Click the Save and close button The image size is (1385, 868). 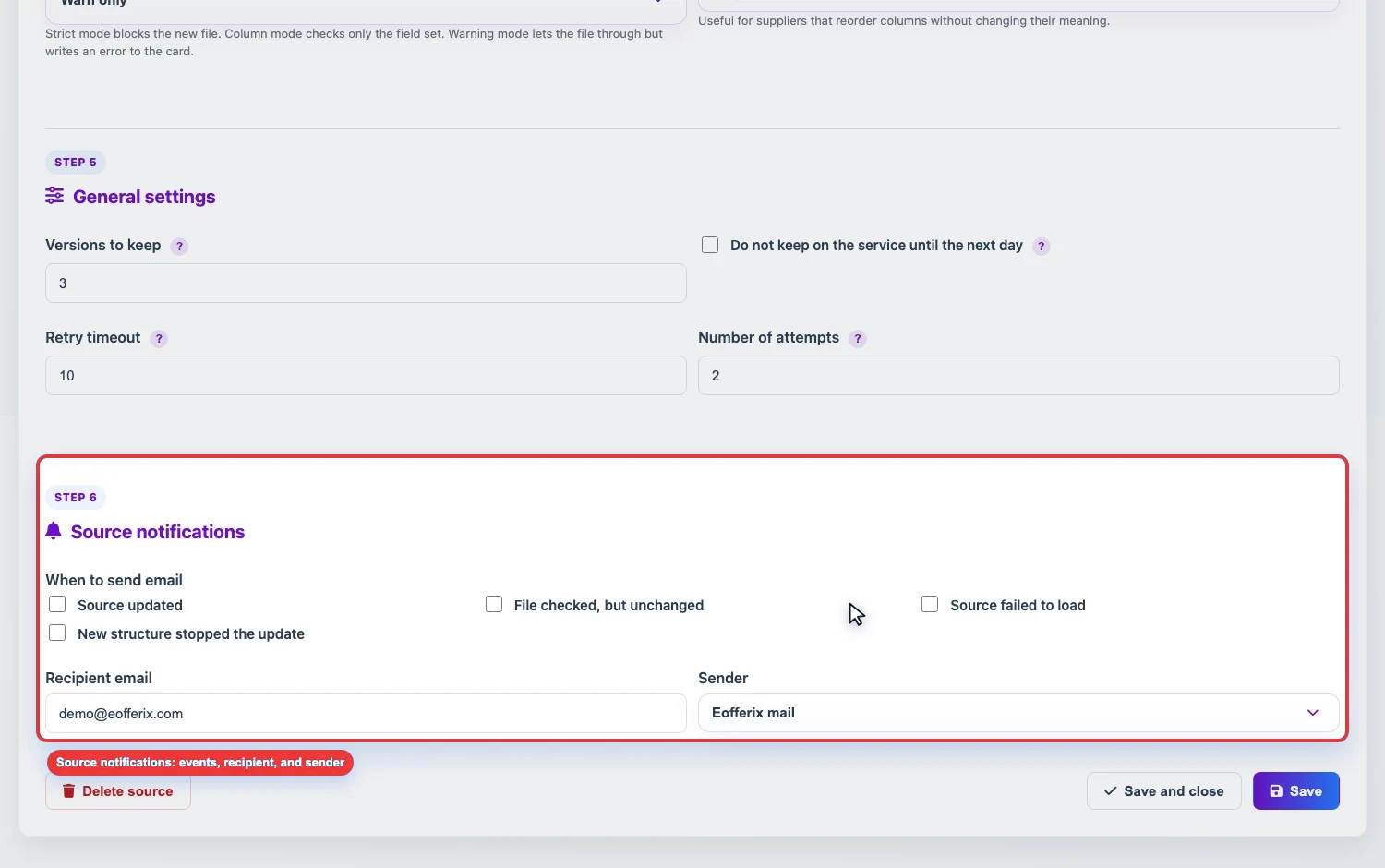[x=1163, y=791]
